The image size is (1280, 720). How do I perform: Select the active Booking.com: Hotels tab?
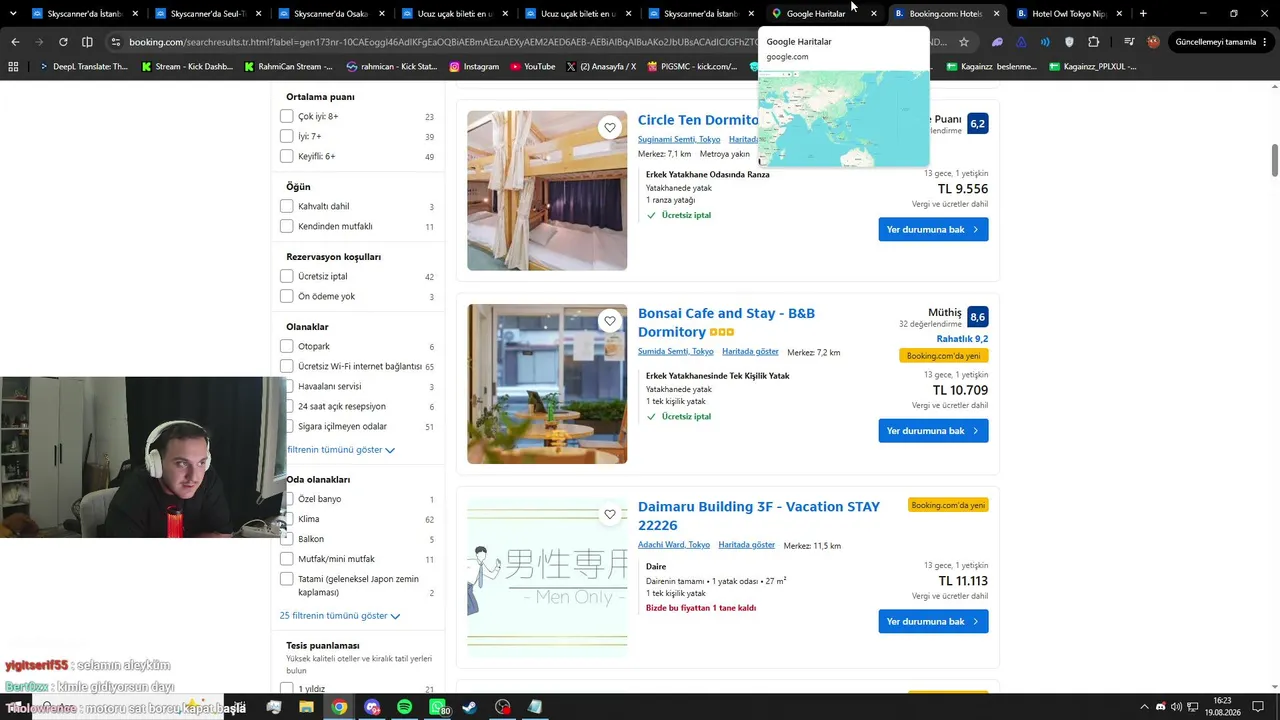click(x=946, y=14)
